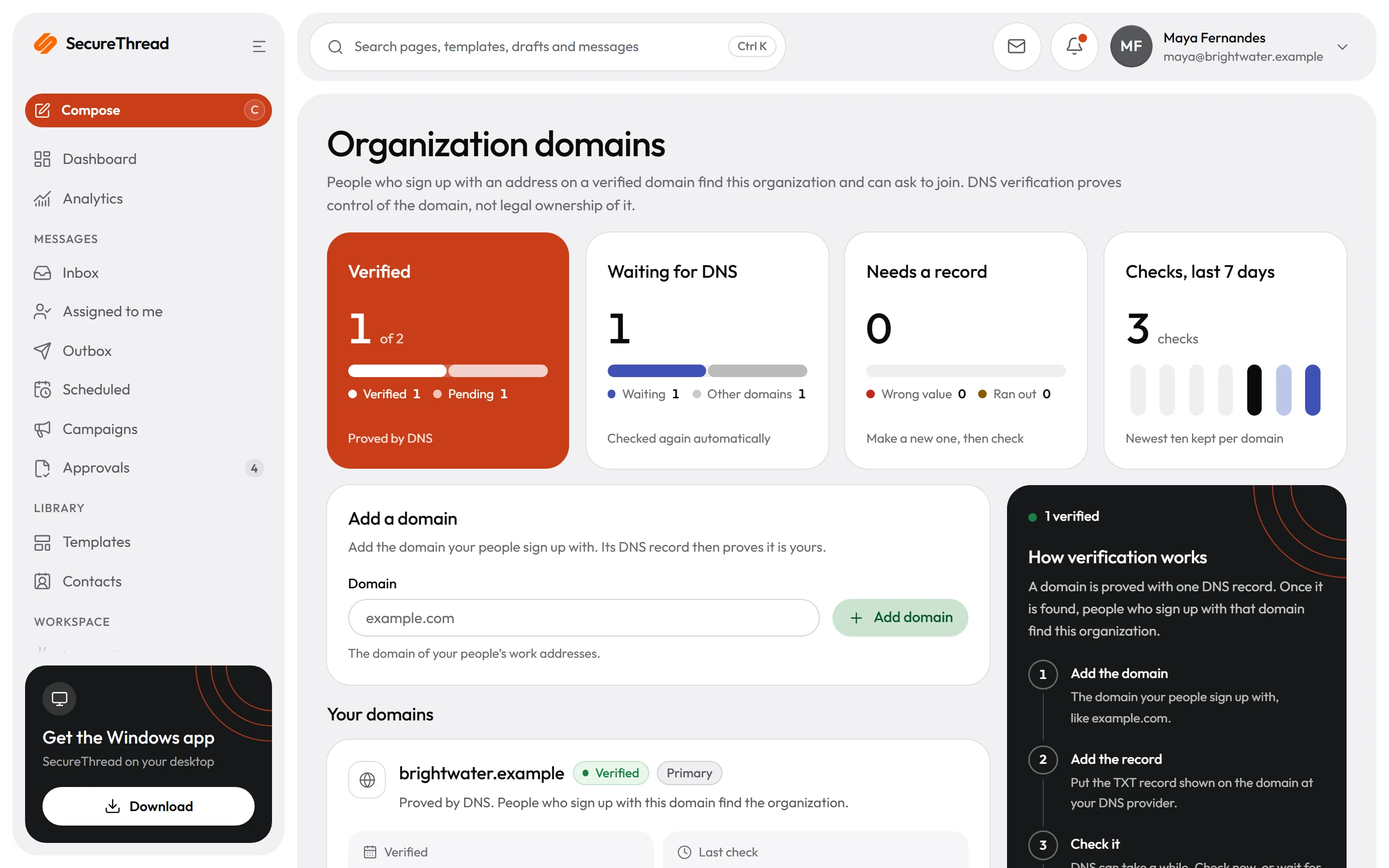Click the black bar in Checks chart
Screen dimensions: 1389x868
1254,390
